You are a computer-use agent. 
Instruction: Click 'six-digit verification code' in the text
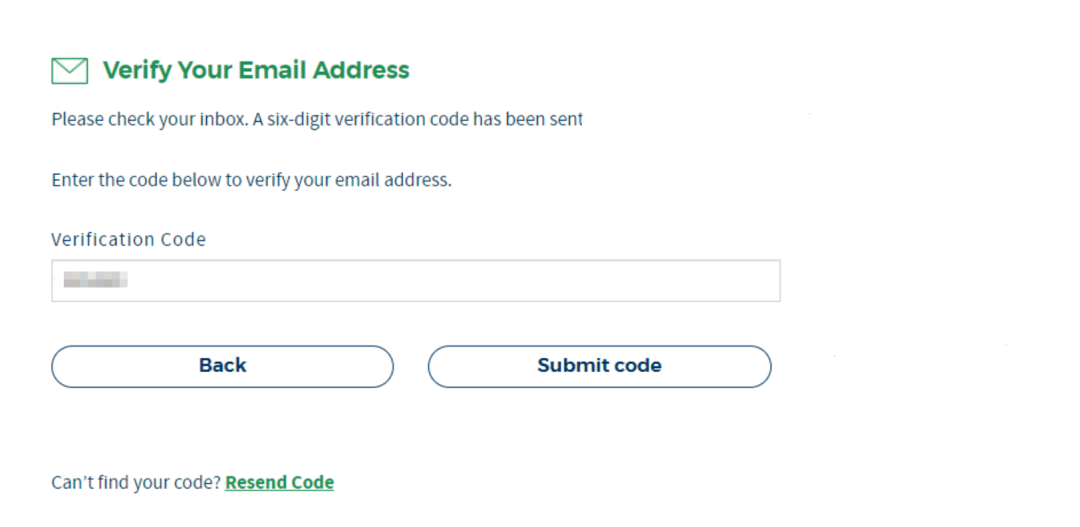368,120
